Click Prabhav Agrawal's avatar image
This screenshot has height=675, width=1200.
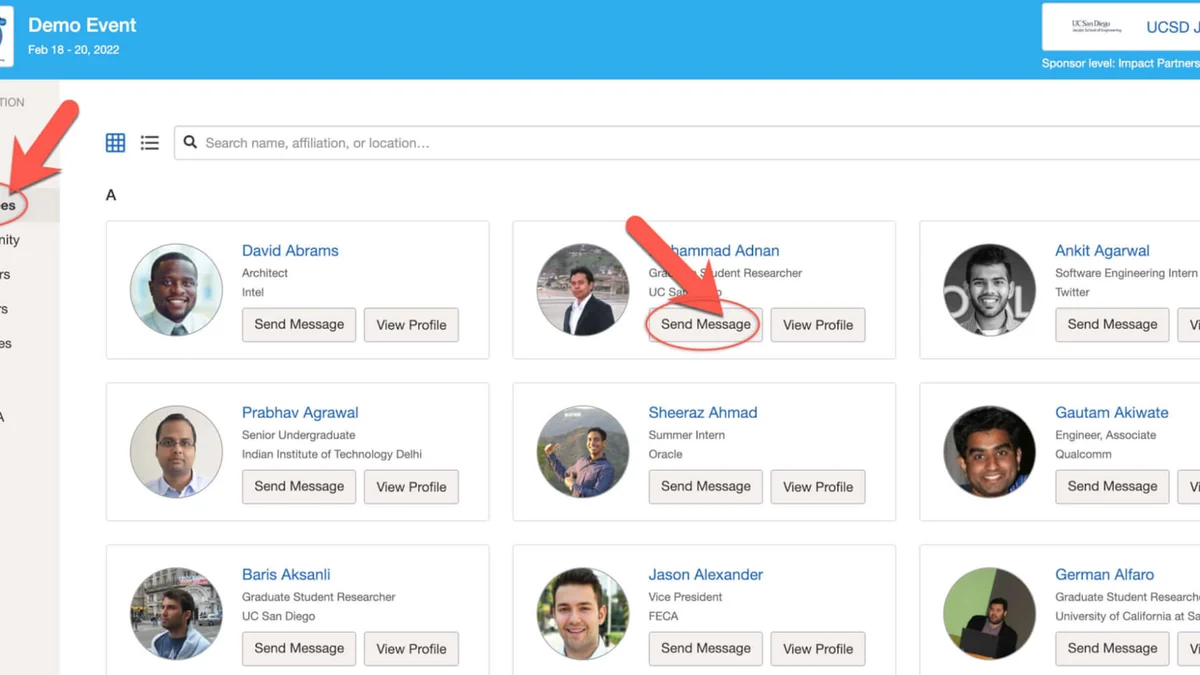coord(176,452)
